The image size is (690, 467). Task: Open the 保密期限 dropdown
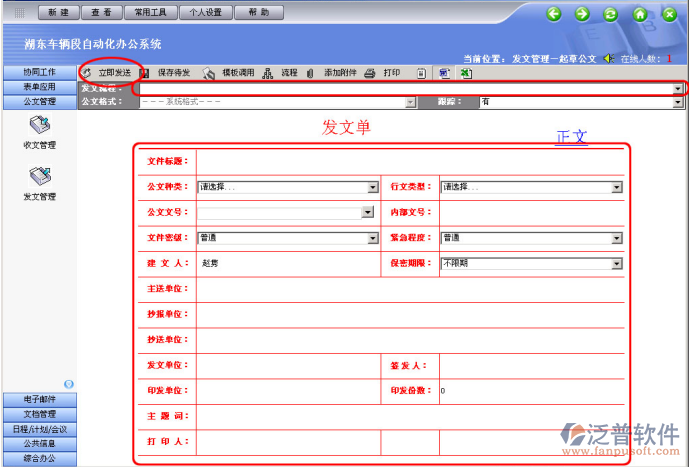pos(616,264)
